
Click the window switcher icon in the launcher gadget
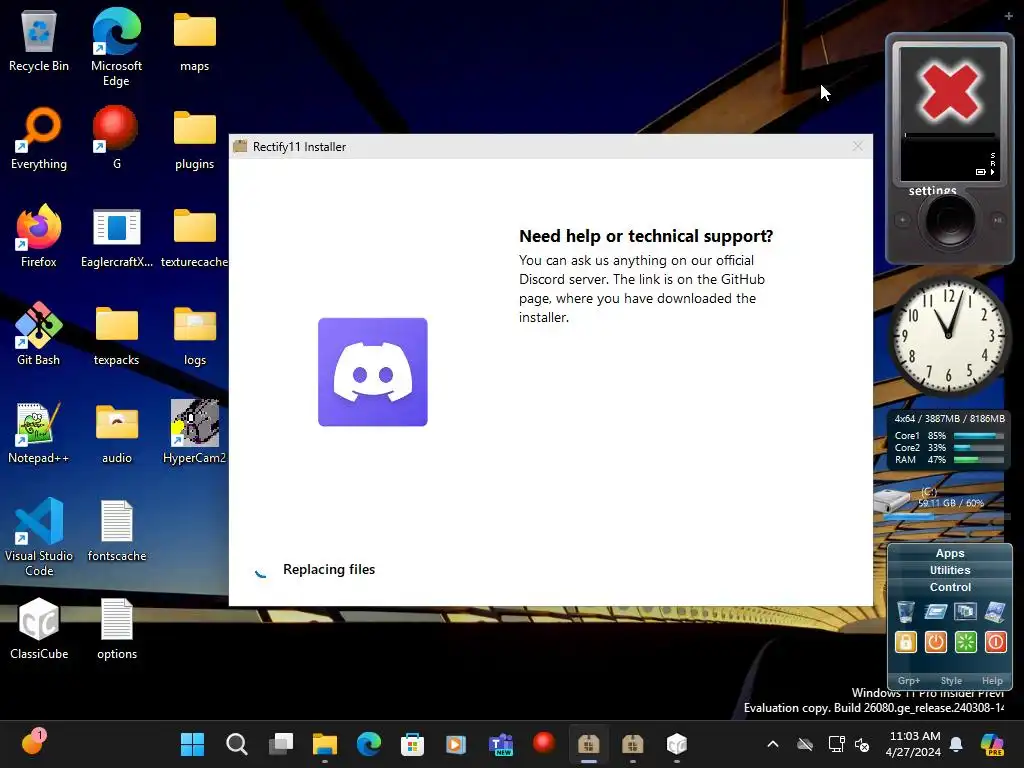965,612
